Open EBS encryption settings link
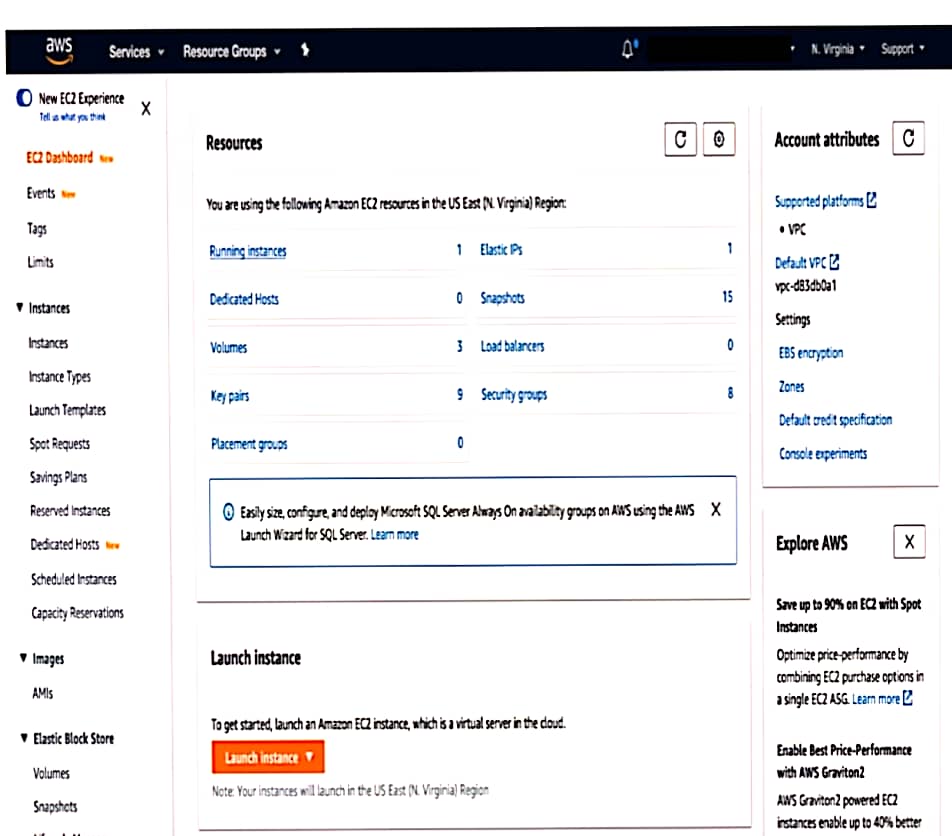 811,353
